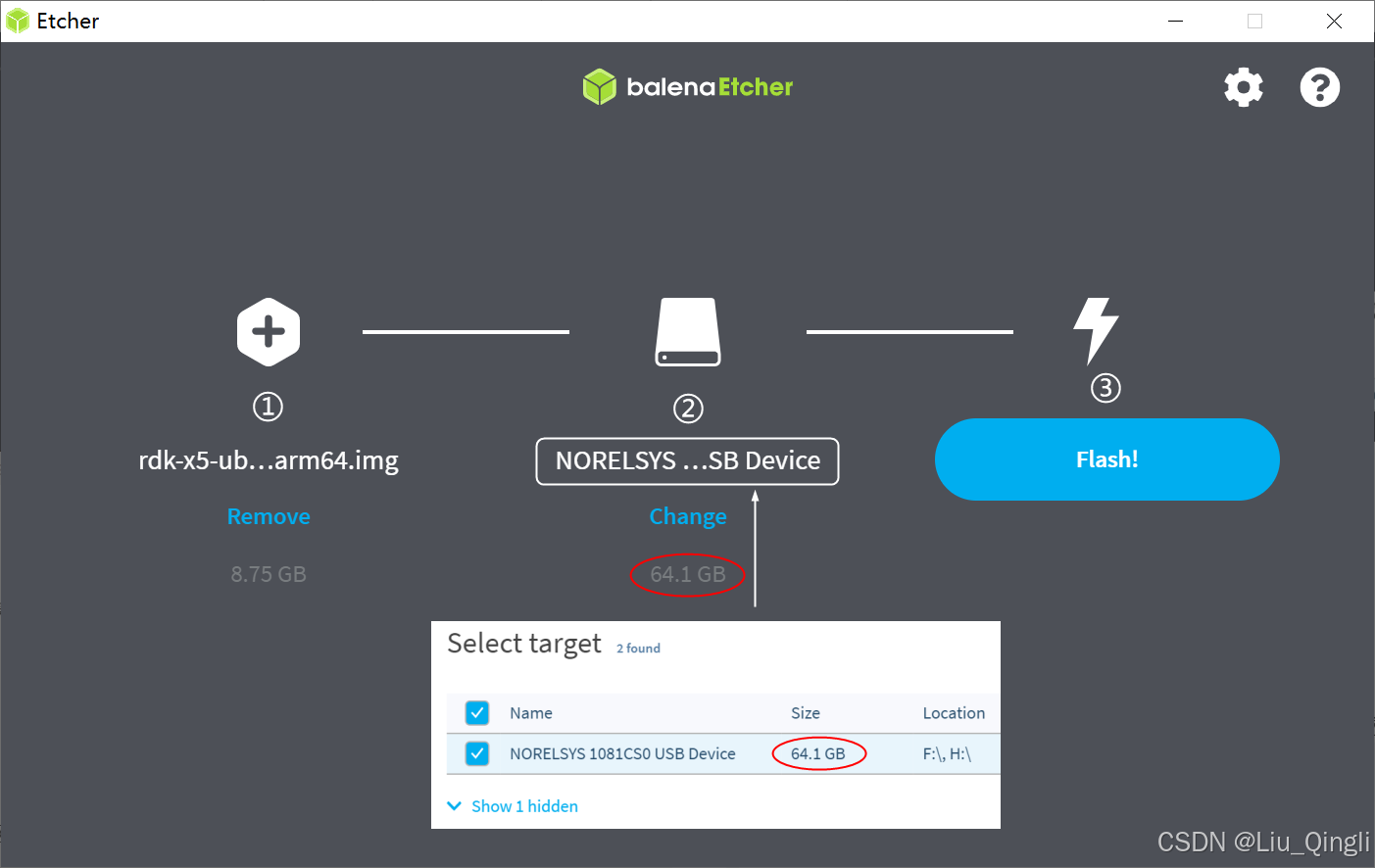Image resolution: width=1375 pixels, height=868 pixels.
Task: Open help via question mark icon
Action: point(1319,87)
